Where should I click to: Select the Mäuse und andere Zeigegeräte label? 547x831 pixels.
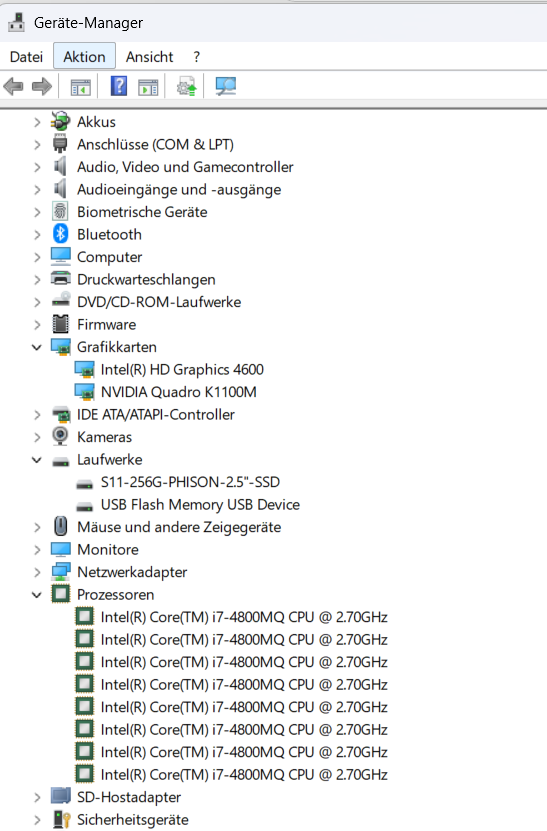(x=179, y=527)
